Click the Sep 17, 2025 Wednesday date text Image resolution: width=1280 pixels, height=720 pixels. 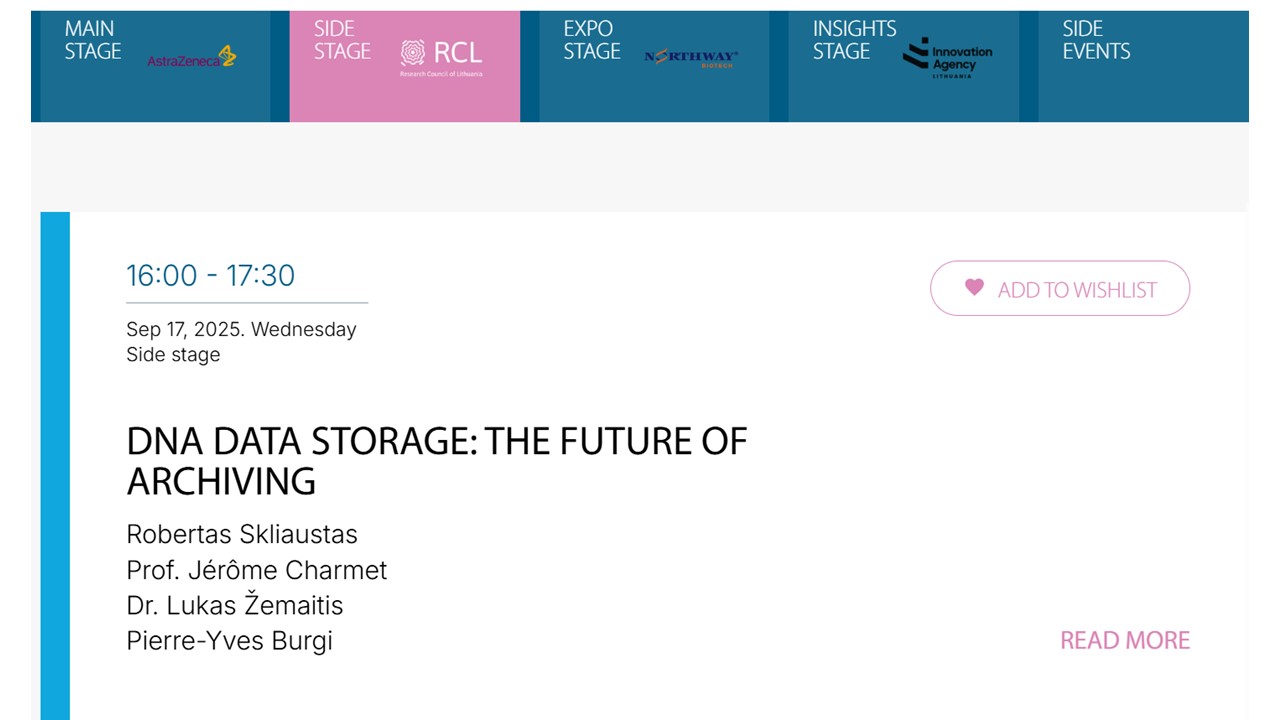241,329
